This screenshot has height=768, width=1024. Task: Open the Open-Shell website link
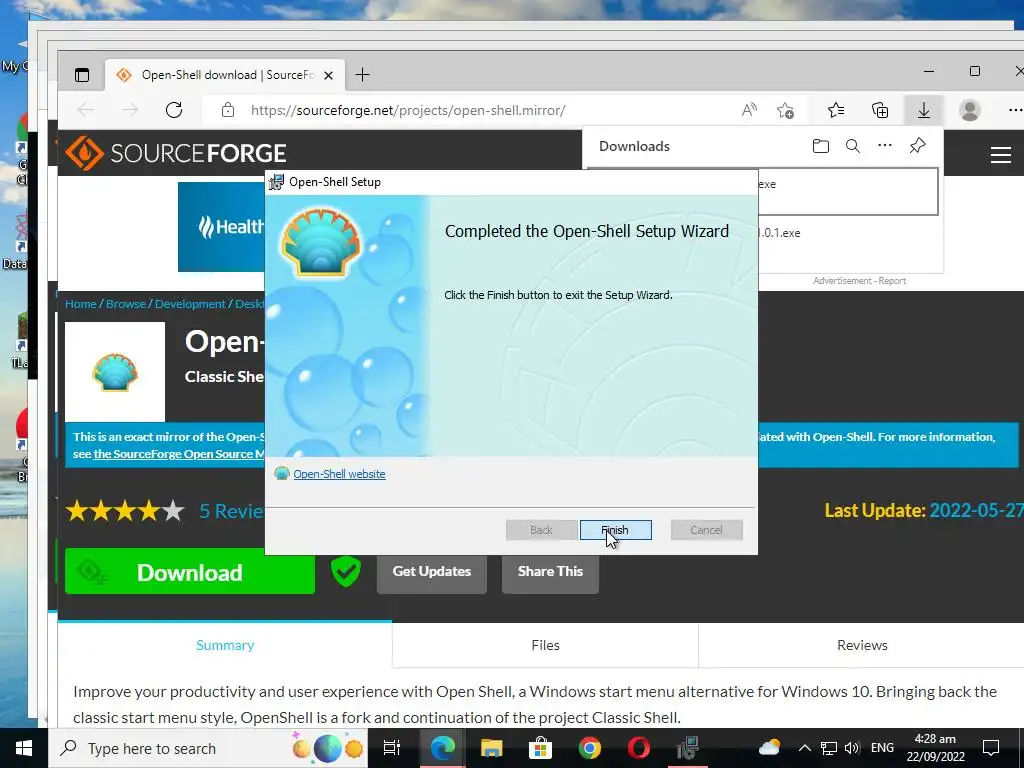click(x=339, y=474)
